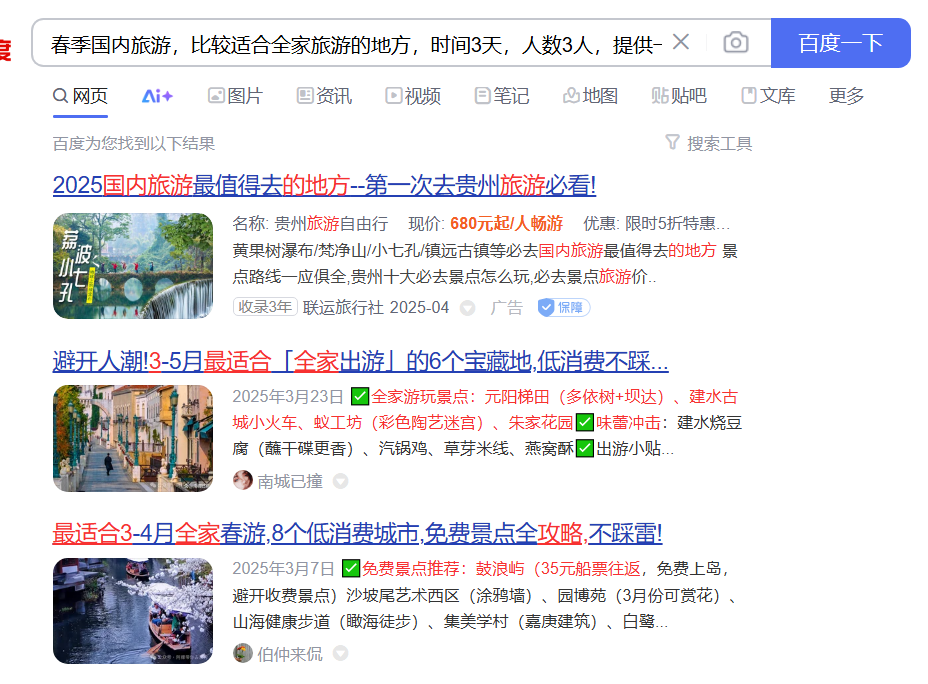The image size is (928, 684).
Task: Open the boat and cherry blossom thumbnail
Action: tap(133, 611)
